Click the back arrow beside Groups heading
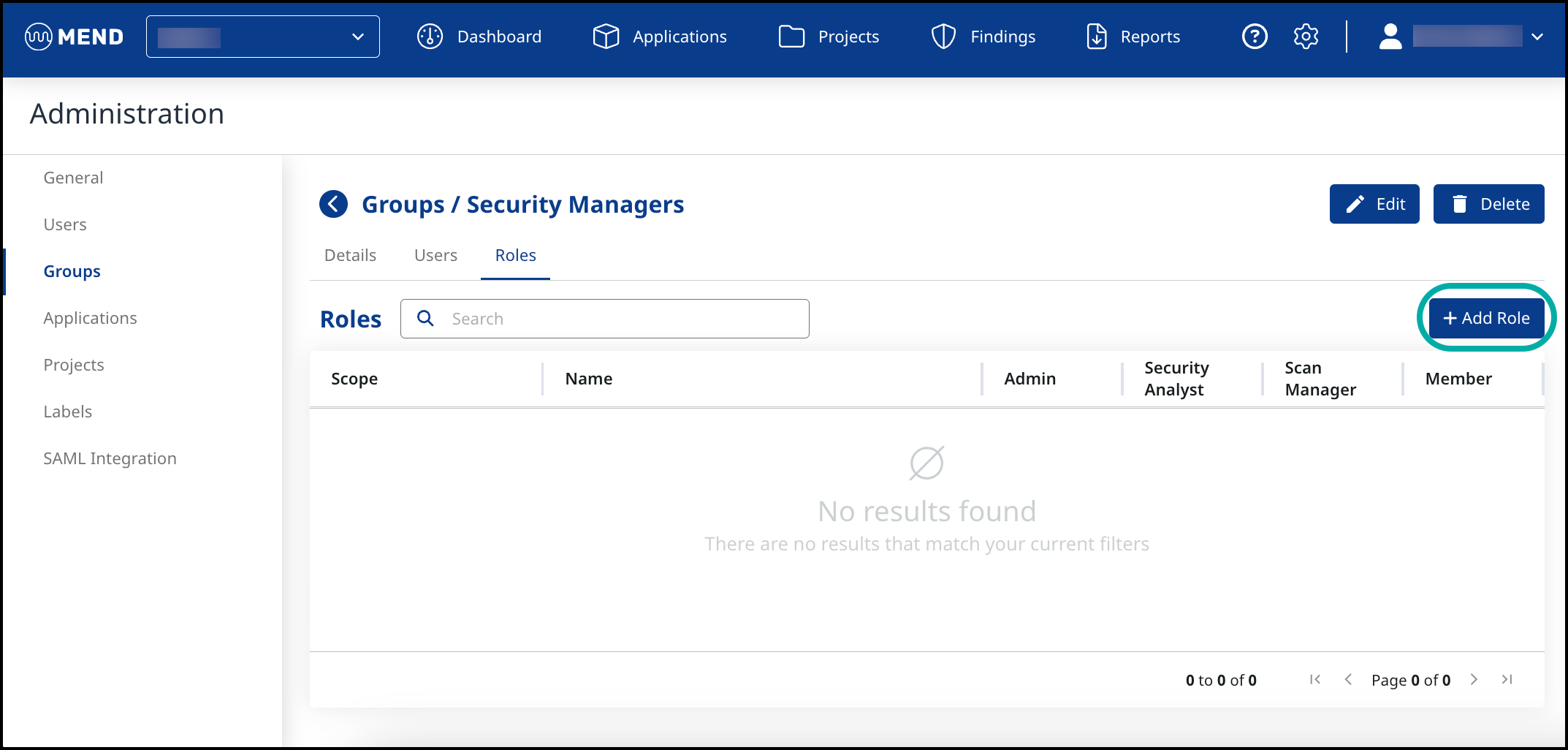1568x750 pixels. click(334, 204)
